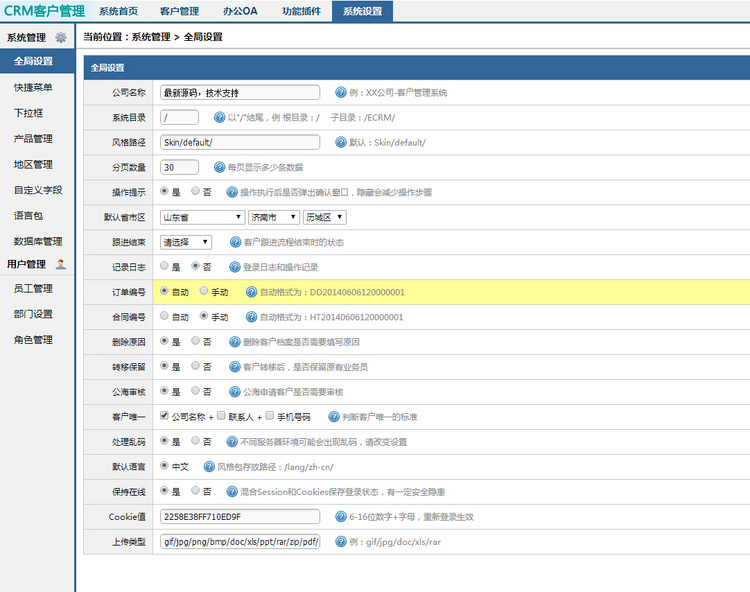
Task: Click help icon in 合同编号 row
Action: [x=252, y=317]
